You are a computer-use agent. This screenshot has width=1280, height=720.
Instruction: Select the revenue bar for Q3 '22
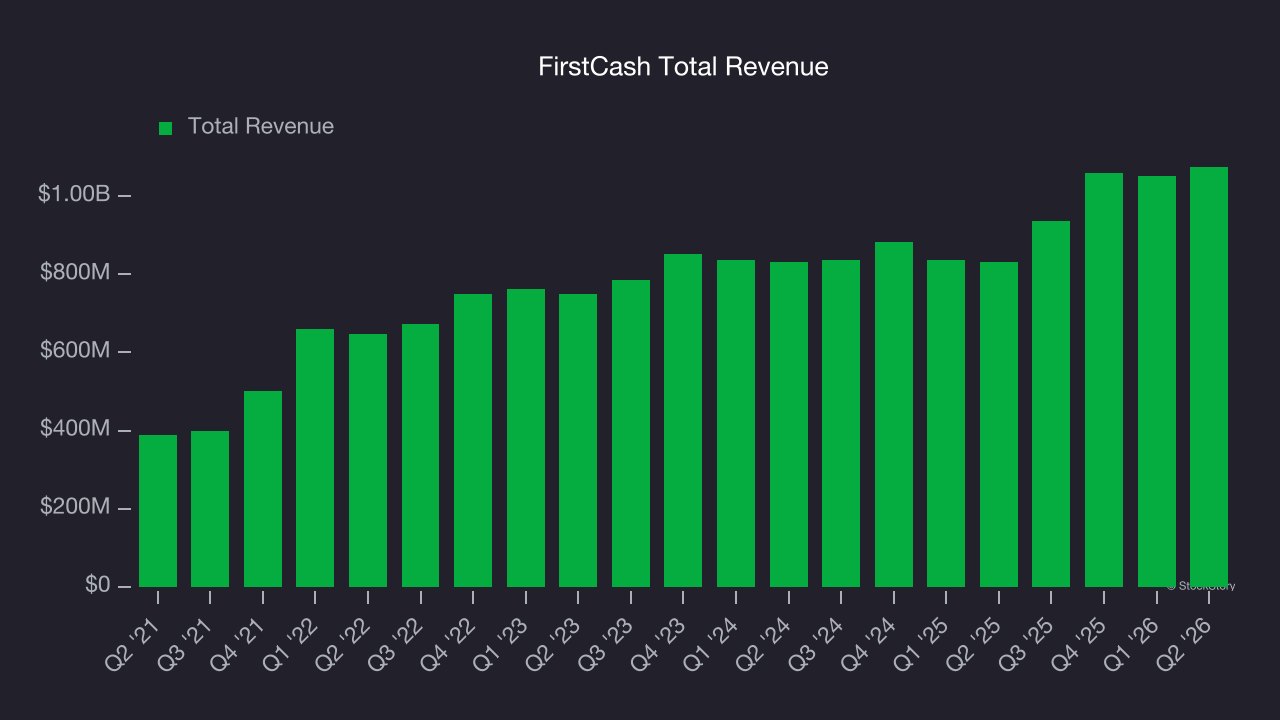(x=420, y=456)
